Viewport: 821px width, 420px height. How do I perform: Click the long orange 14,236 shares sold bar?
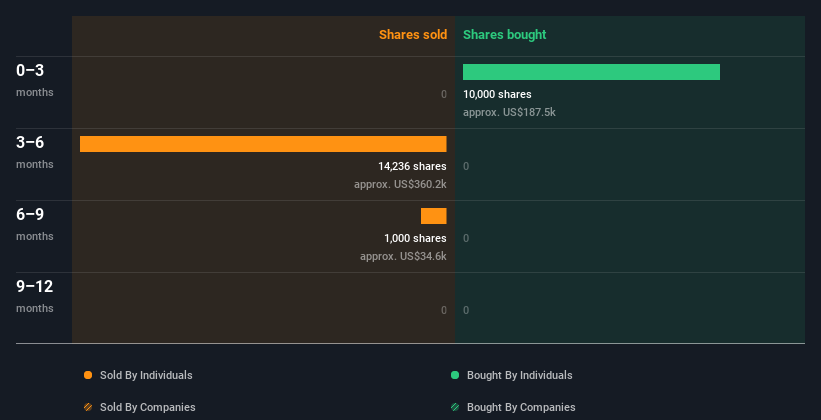pyautogui.click(x=263, y=144)
